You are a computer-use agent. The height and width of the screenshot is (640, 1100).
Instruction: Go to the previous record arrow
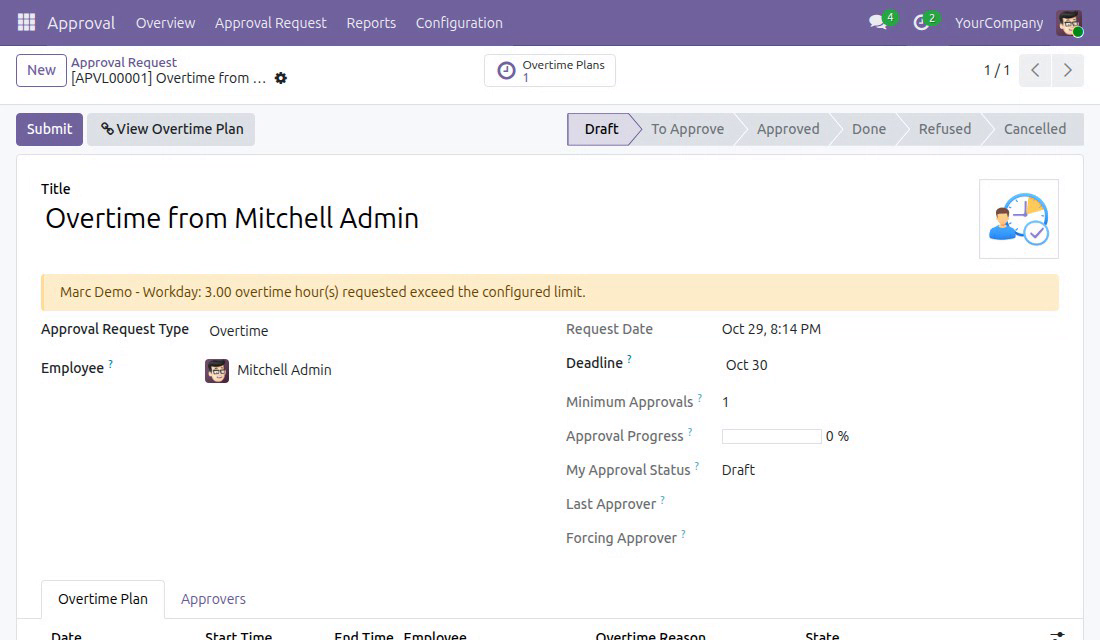tap(1035, 70)
